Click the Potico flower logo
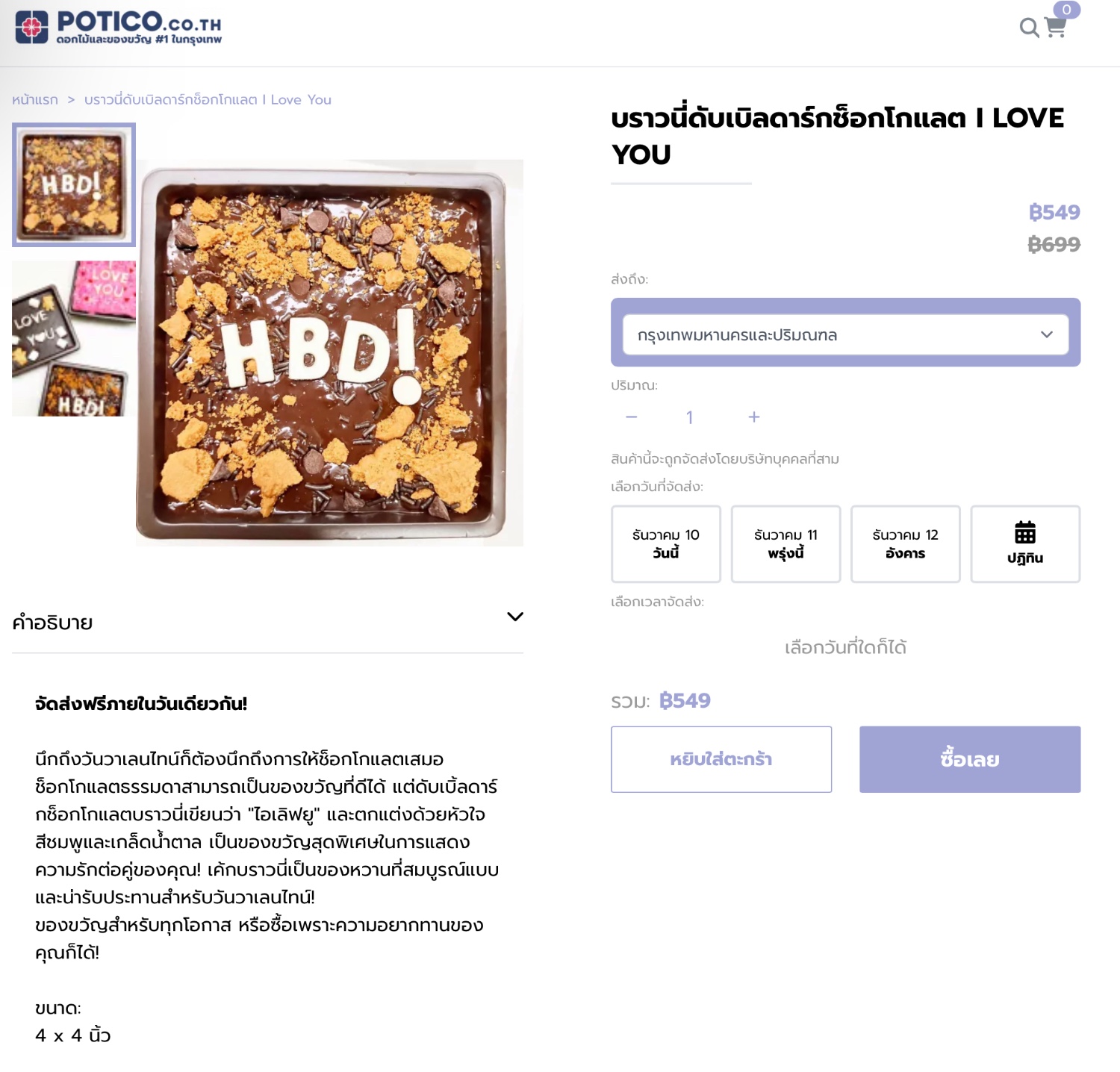 pos(31,28)
